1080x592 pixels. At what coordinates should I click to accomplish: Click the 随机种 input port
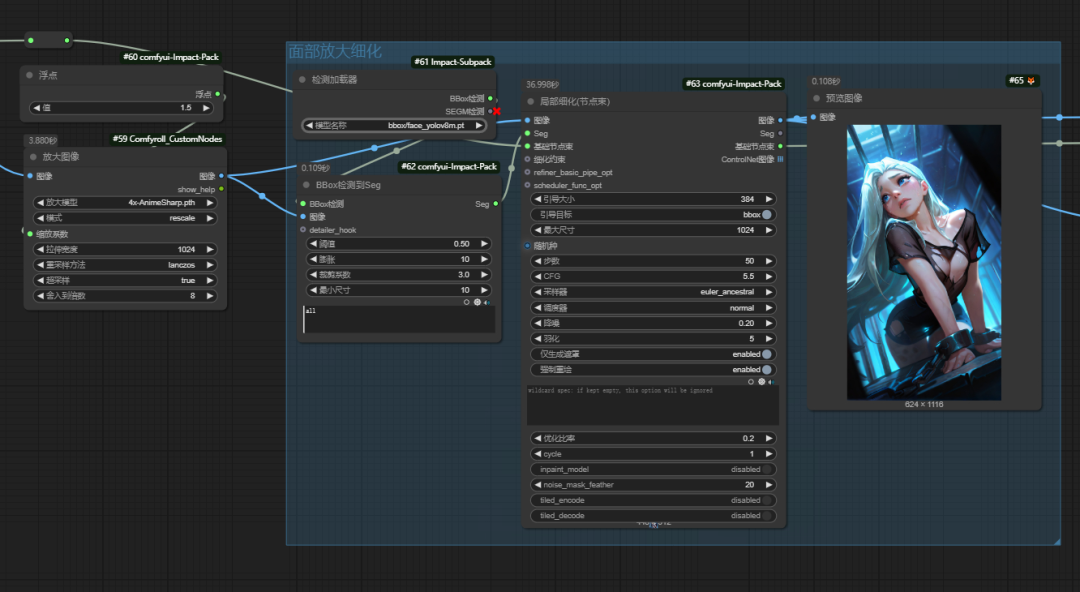(x=528, y=246)
